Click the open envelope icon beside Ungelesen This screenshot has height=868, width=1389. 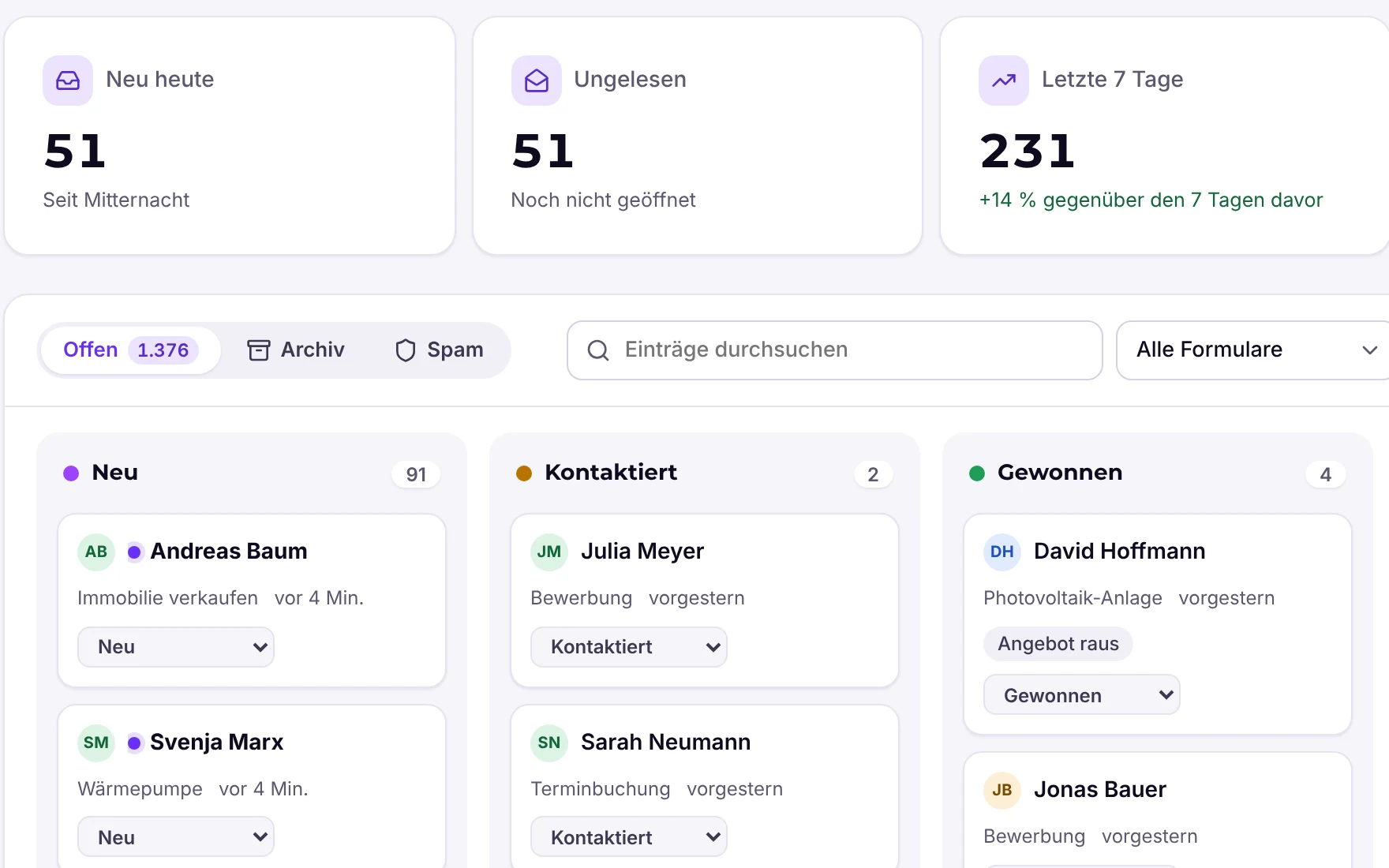point(537,80)
